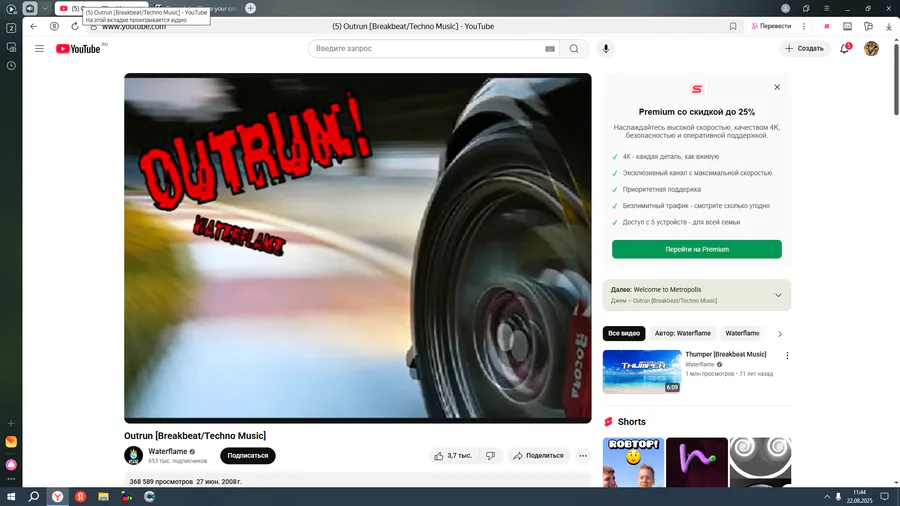
Task: Open the Waterflame channel name link
Action: pos(168,451)
